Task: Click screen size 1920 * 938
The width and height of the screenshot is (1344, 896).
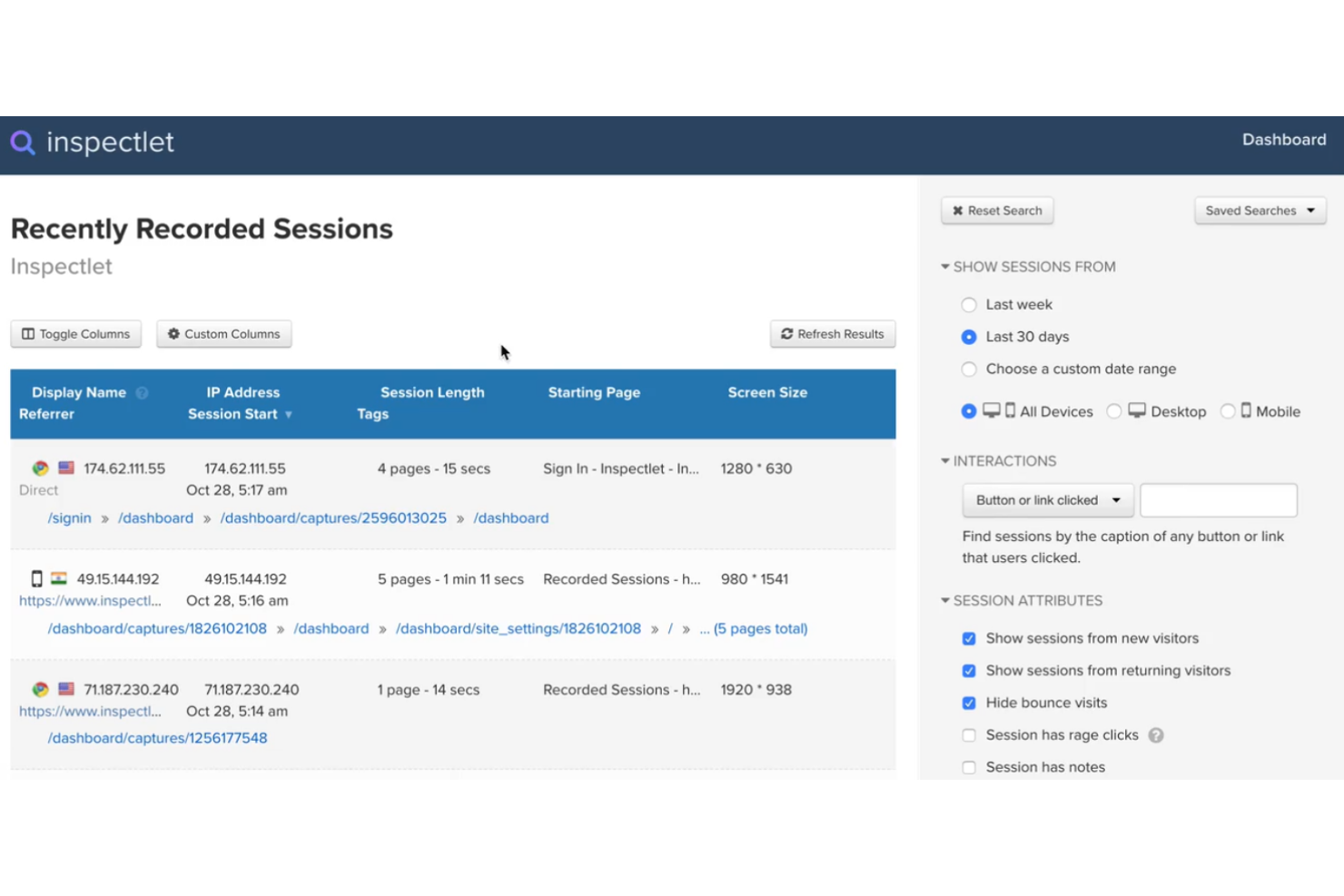Action: pyautogui.click(x=756, y=690)
